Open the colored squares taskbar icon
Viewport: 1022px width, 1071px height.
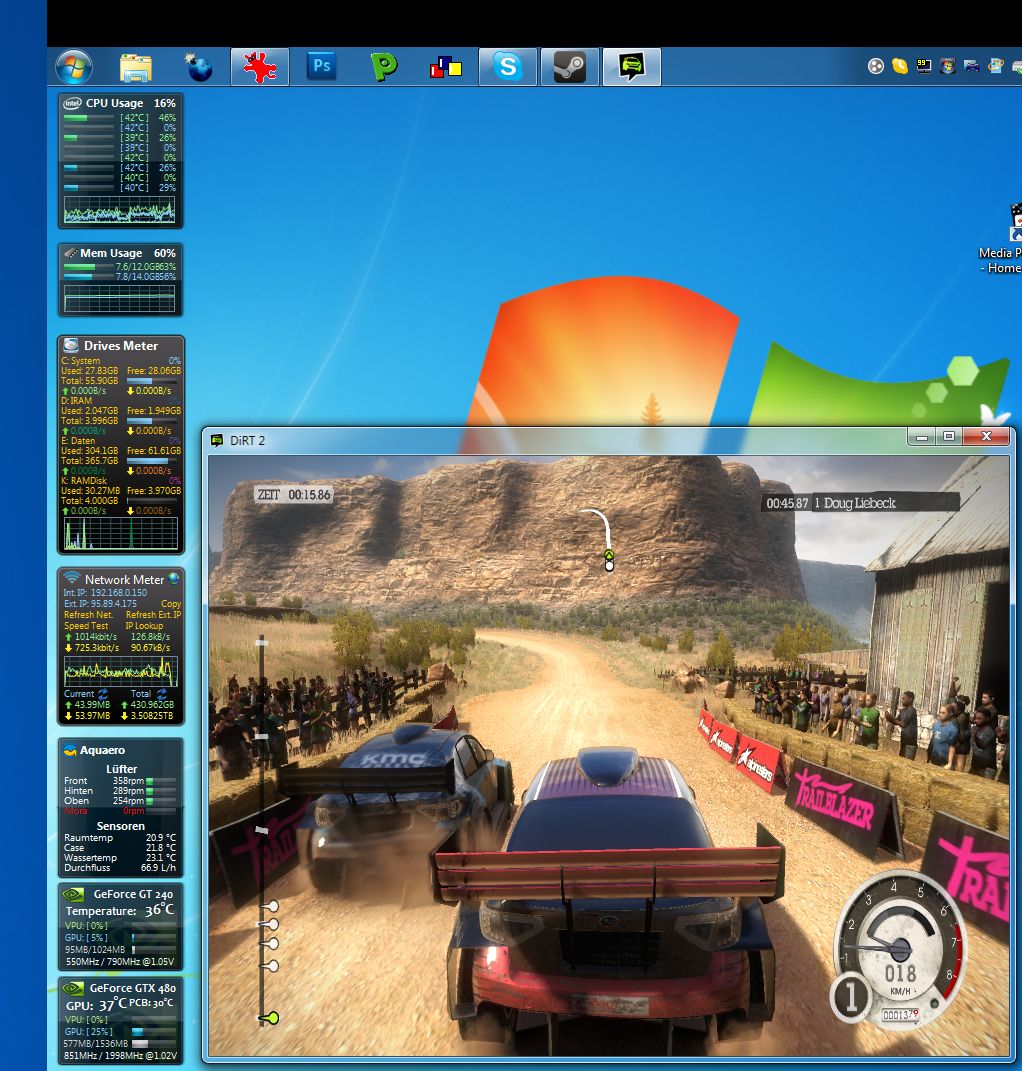[445, 67]
